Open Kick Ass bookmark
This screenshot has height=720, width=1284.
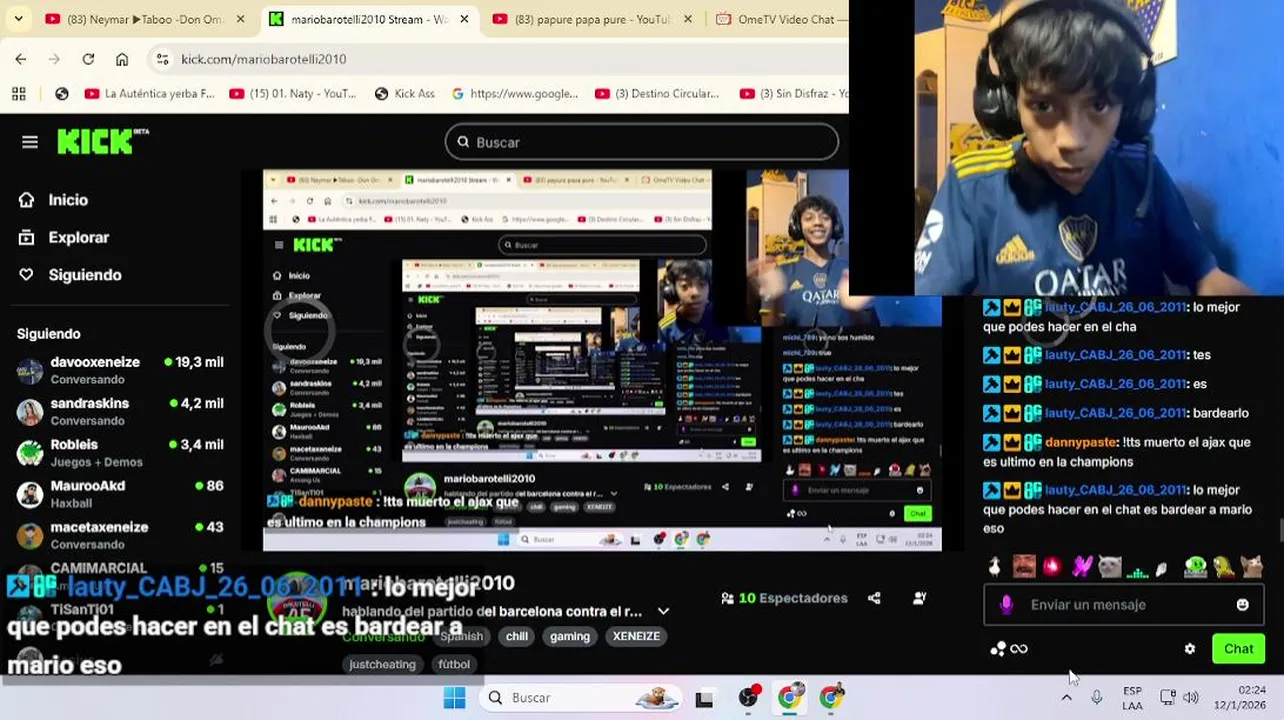pos(405,93)
